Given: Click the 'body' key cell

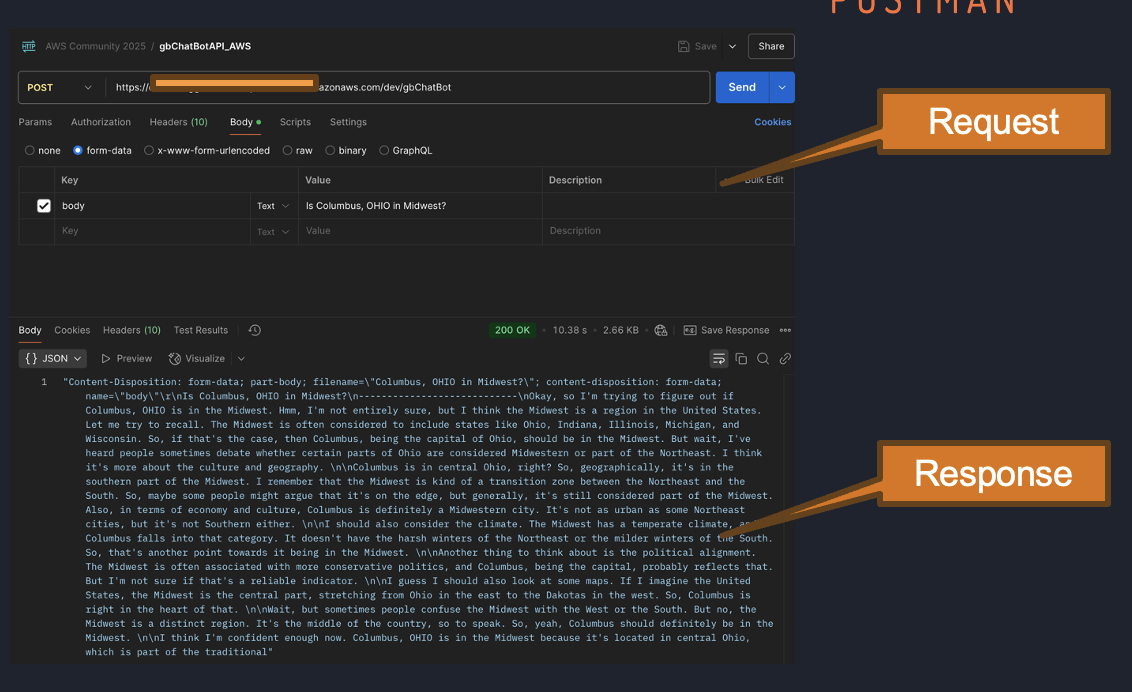Looking at the screenshot, I should pos(152,206).
